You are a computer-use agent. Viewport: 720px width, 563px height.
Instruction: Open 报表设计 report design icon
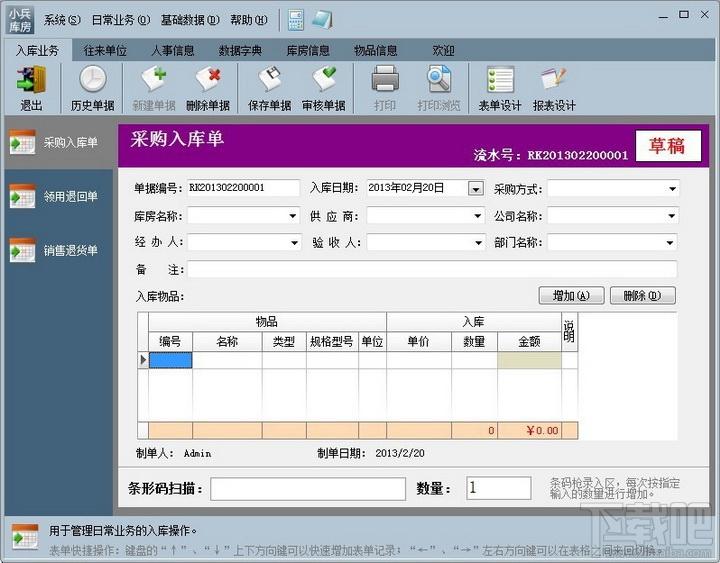click(554, 79)
